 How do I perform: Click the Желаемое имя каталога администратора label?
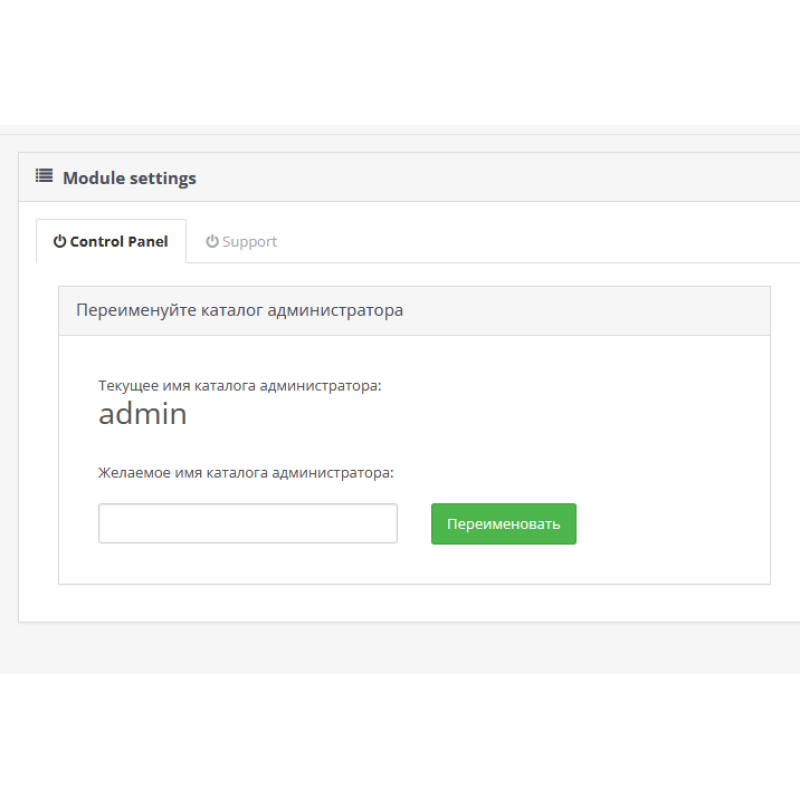click(246, 472)
